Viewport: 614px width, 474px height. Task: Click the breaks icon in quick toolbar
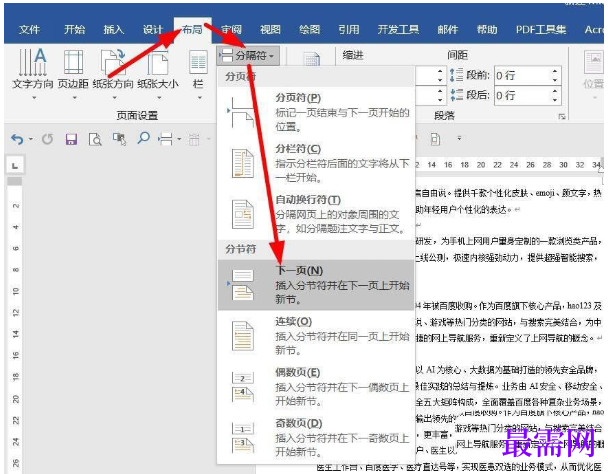[165, 139]
